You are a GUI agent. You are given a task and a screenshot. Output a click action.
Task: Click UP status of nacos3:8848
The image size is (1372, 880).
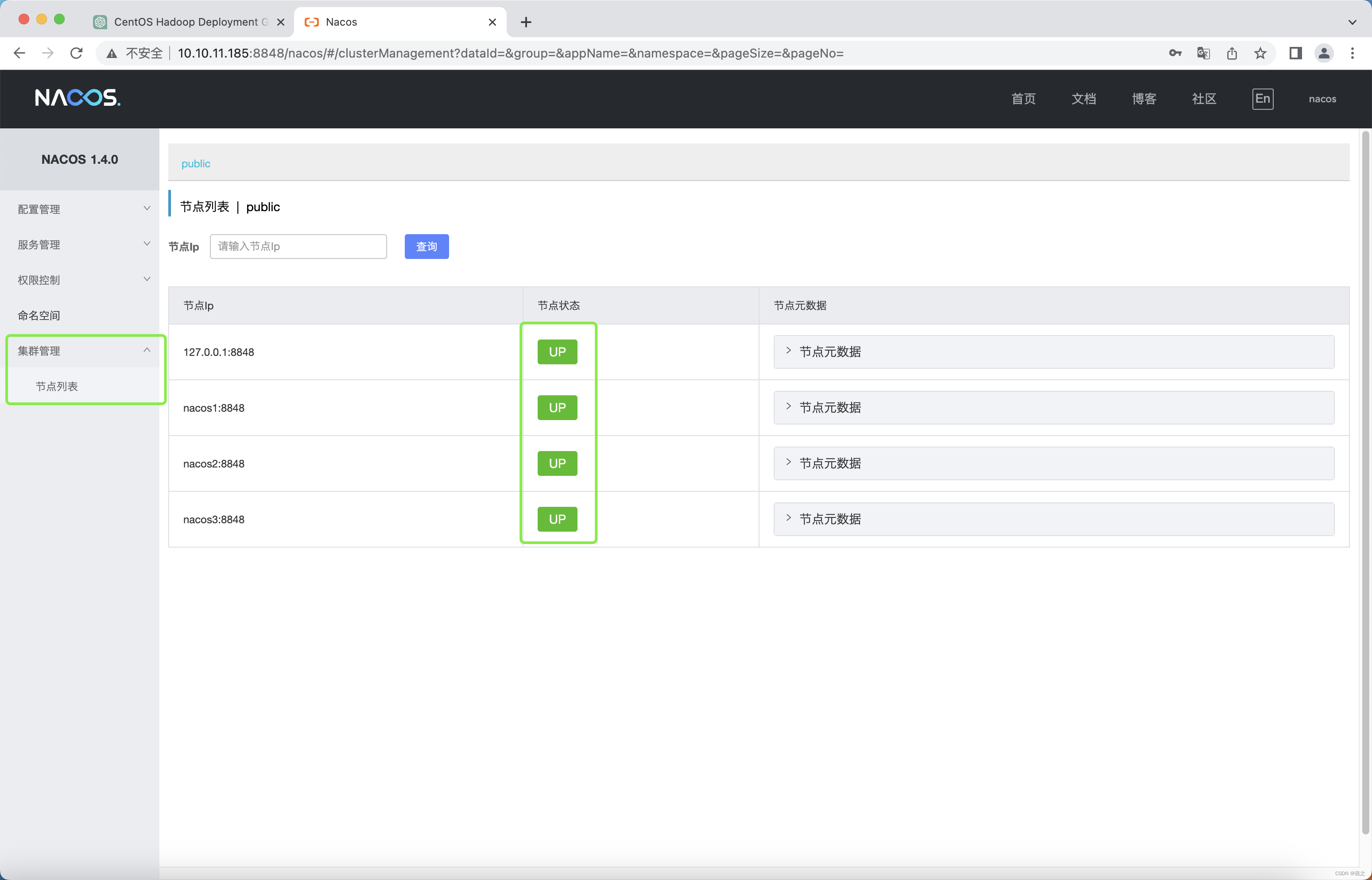coord(558,519)
